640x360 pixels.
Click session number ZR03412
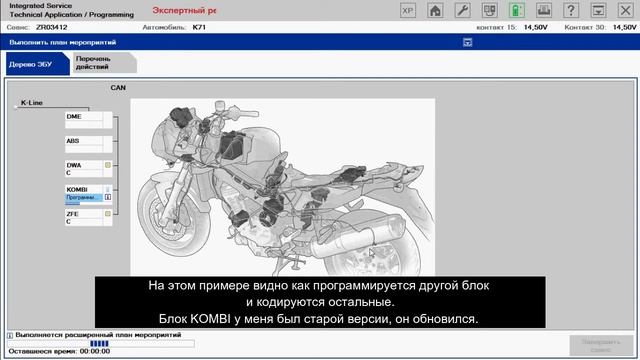pyautogui.click(x=51, y=27)
